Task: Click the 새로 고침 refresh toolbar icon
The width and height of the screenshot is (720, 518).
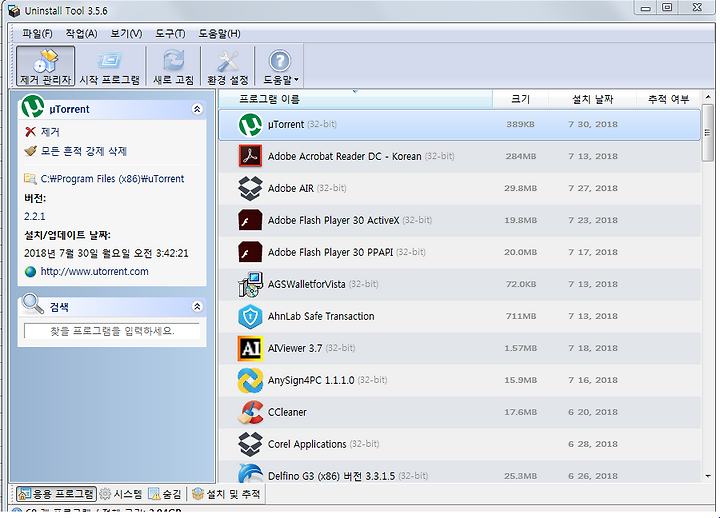Action: click(x=173, y=66)
